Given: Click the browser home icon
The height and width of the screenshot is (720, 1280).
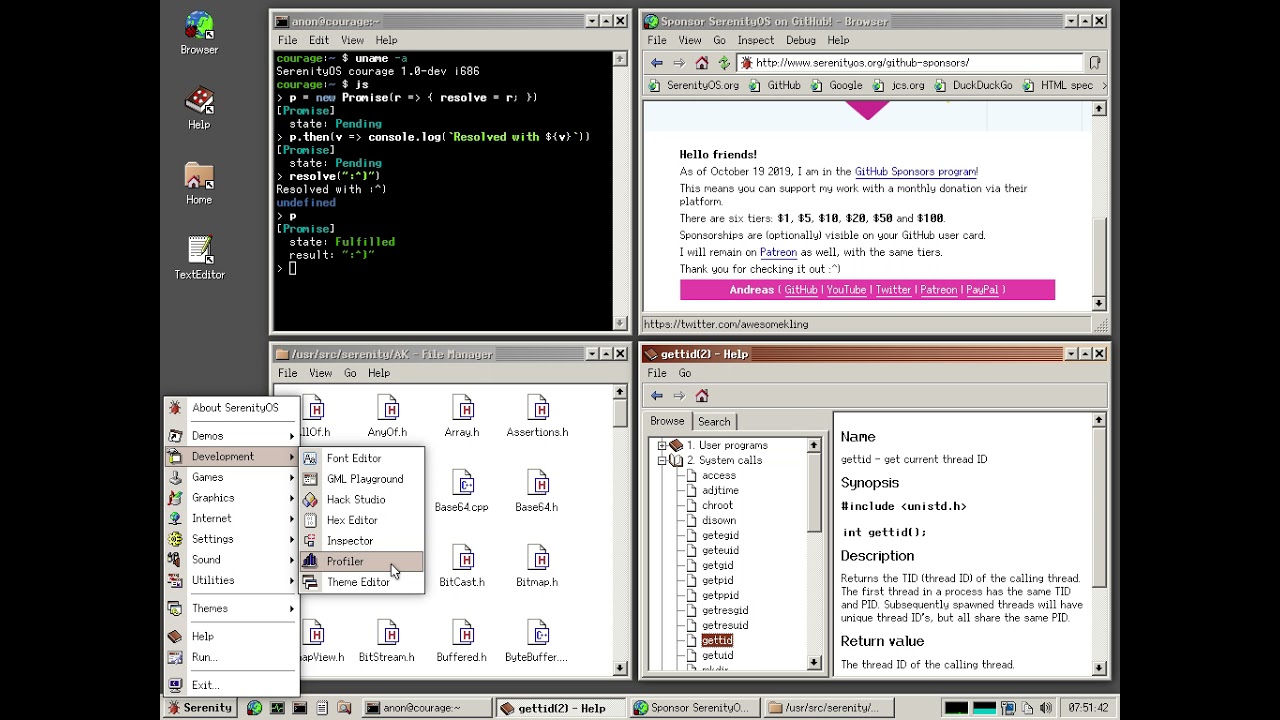Looking at the screenshot, I should click(702, 63).
